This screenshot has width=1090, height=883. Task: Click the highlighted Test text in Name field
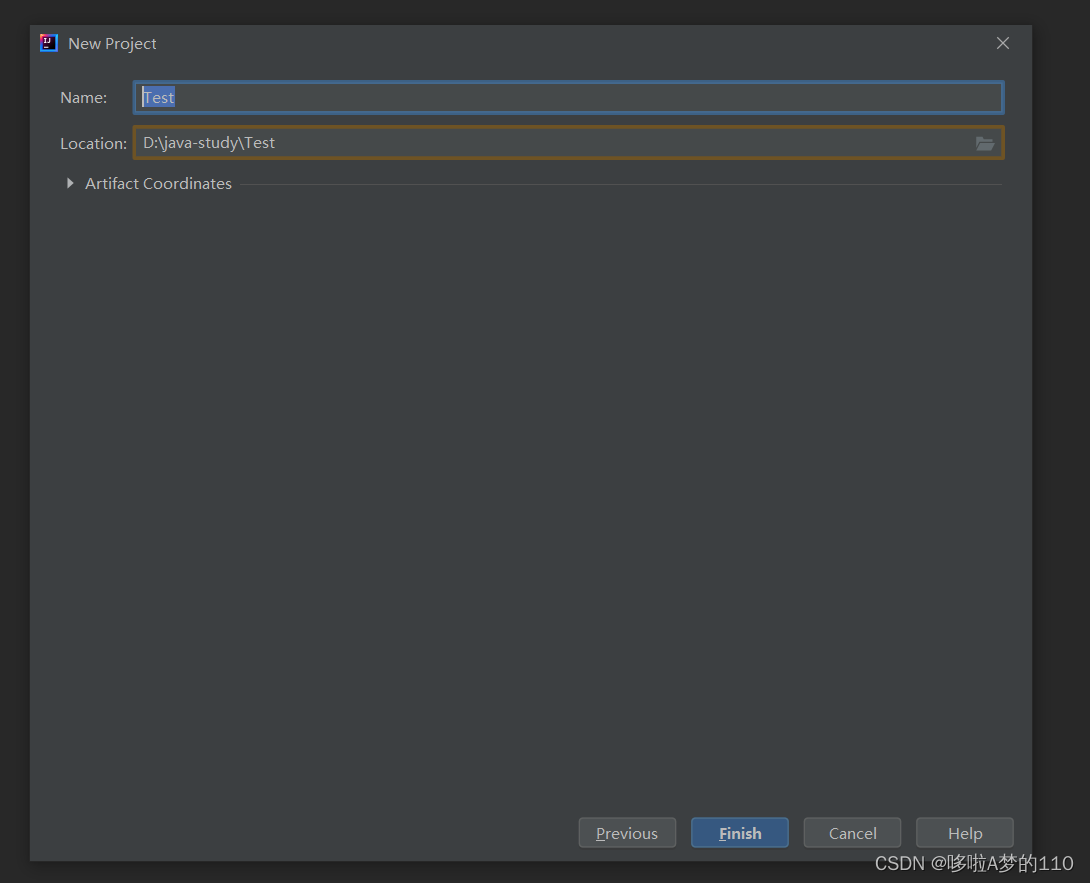pyautogui.click(x=158, y=97)
